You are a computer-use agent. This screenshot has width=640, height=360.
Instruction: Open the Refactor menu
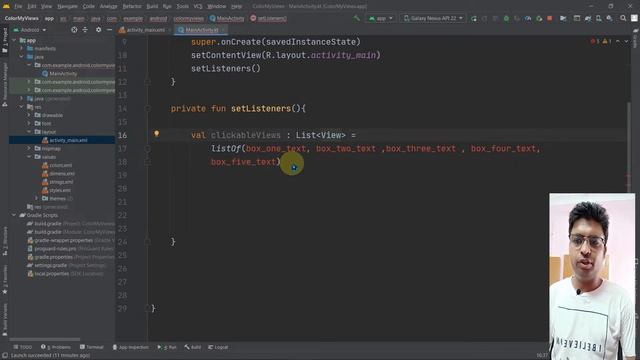[x=132, y=7]
